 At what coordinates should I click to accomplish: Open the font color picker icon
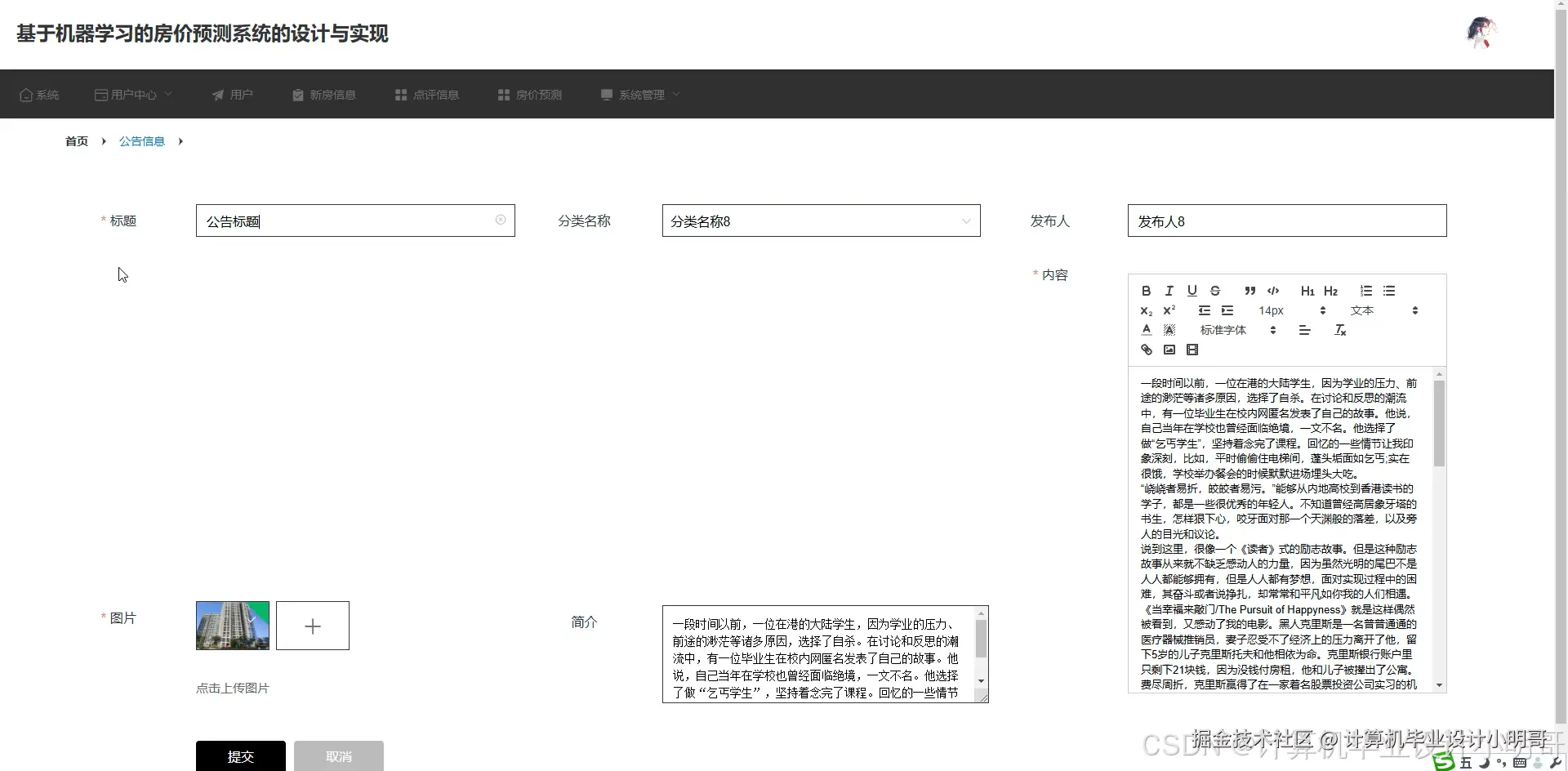click(x=1146, y=329)
